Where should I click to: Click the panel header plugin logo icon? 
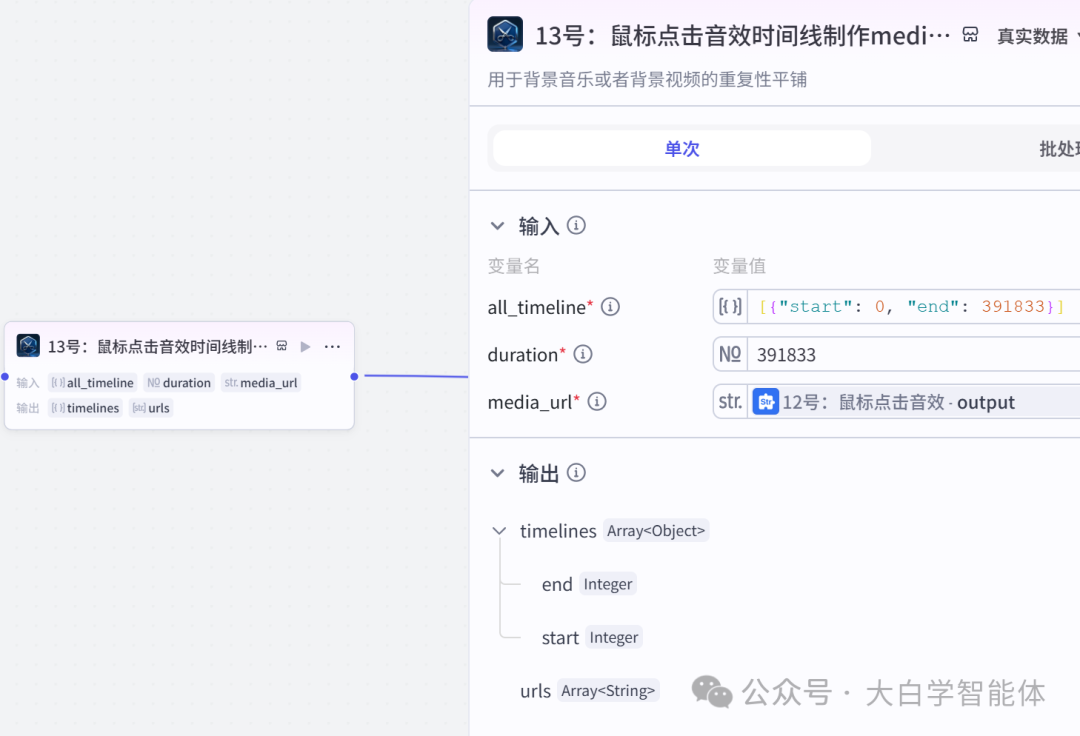(505, 34)
